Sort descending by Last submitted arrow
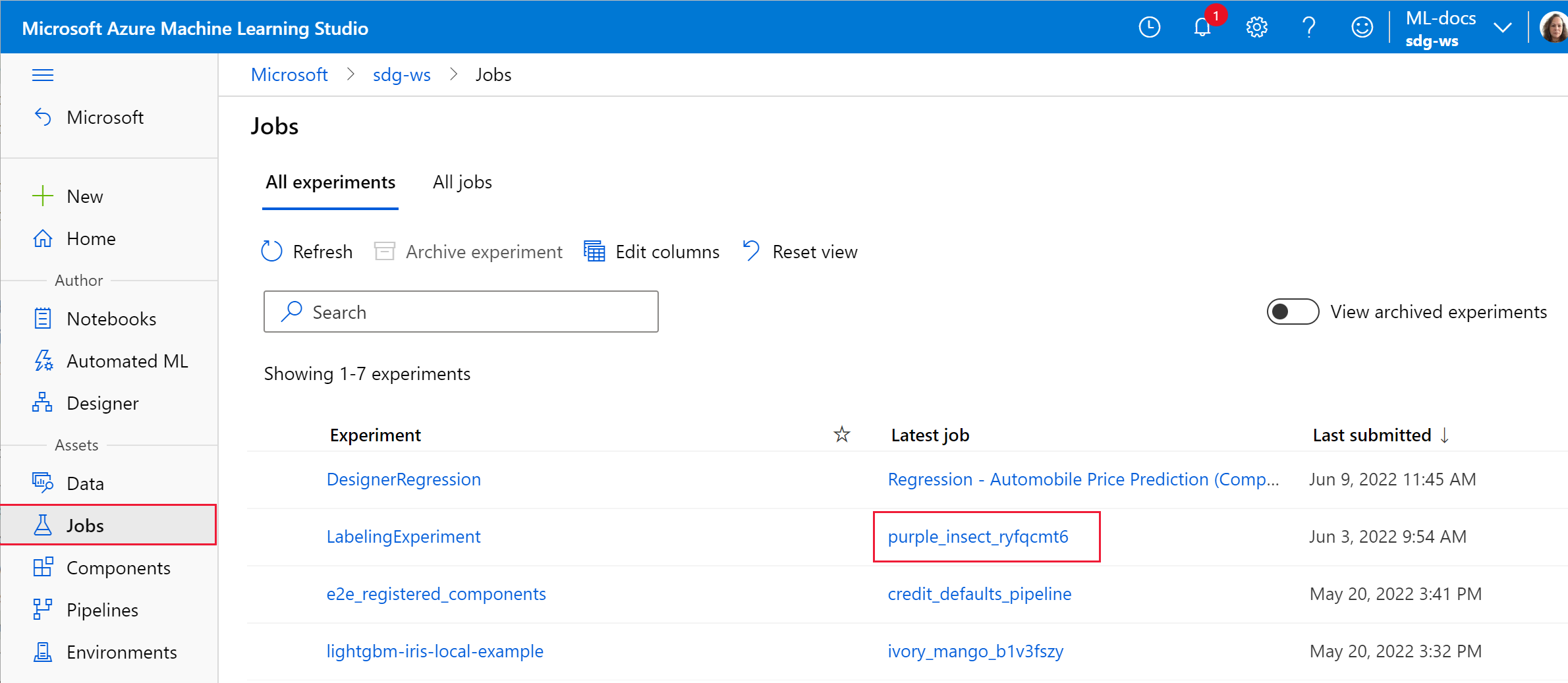The width and height of the screenshot is (1568, 683). 1445,435
